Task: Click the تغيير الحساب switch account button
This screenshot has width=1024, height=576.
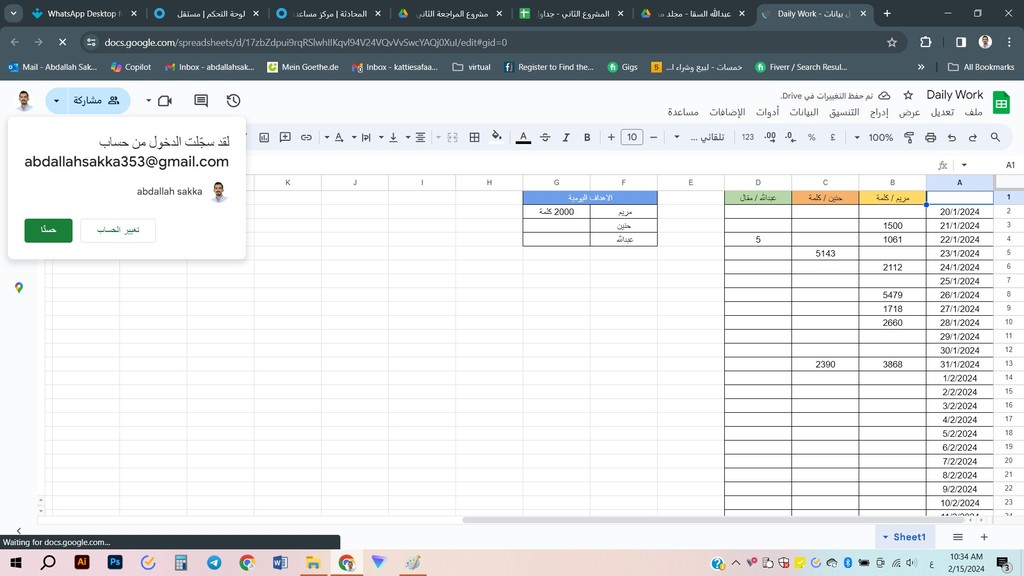Action: 118,230
